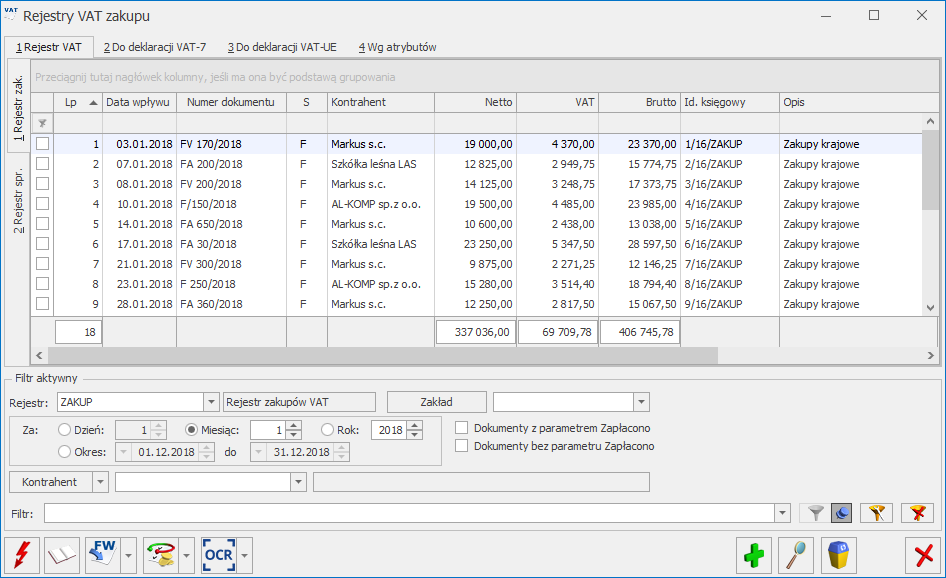946x578 pixels.
Task: Switch to Wg atrybutów tab
Action: (397, 47)
